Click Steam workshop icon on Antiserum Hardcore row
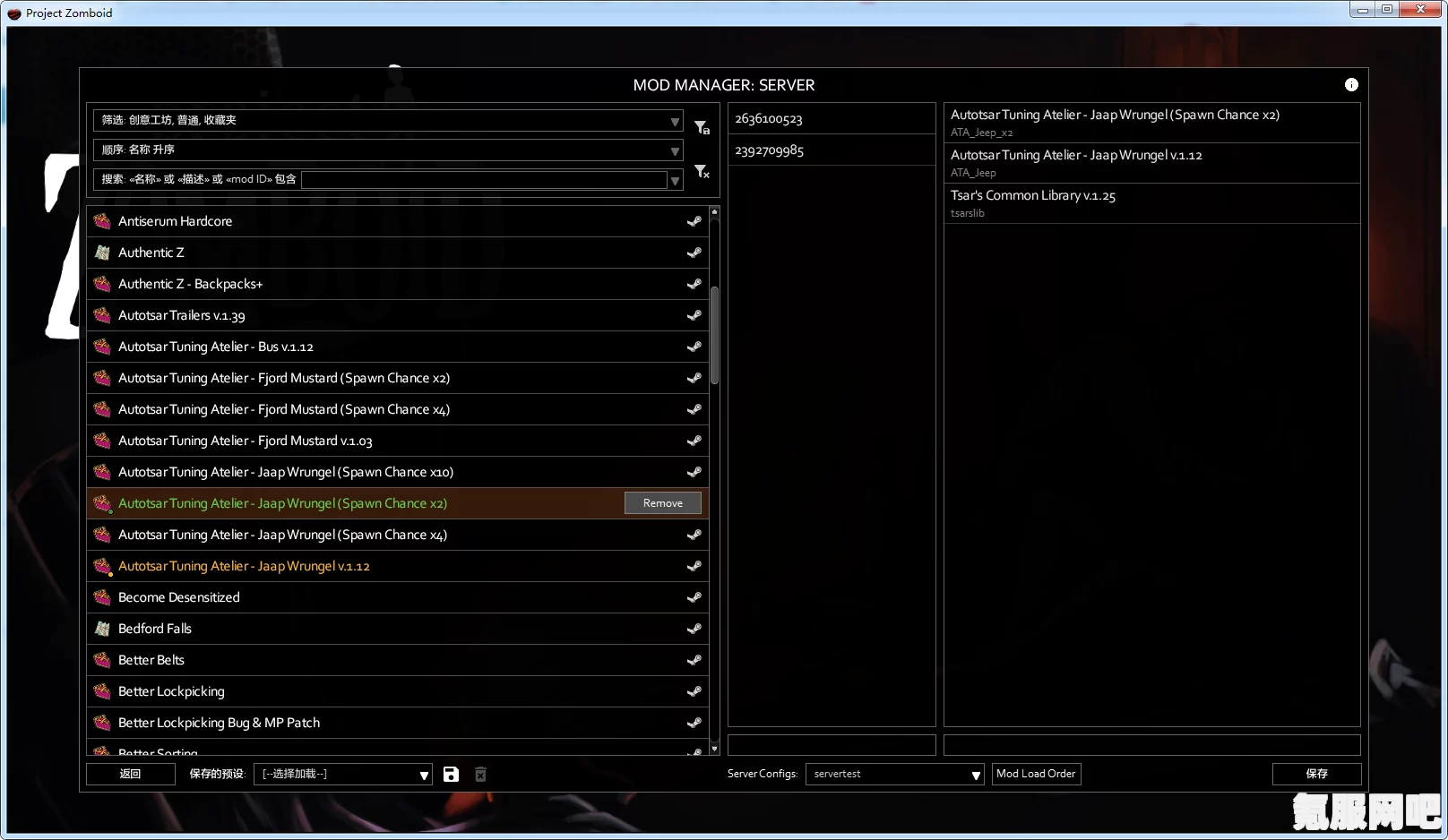1448x840 pixels. [694, 221]
